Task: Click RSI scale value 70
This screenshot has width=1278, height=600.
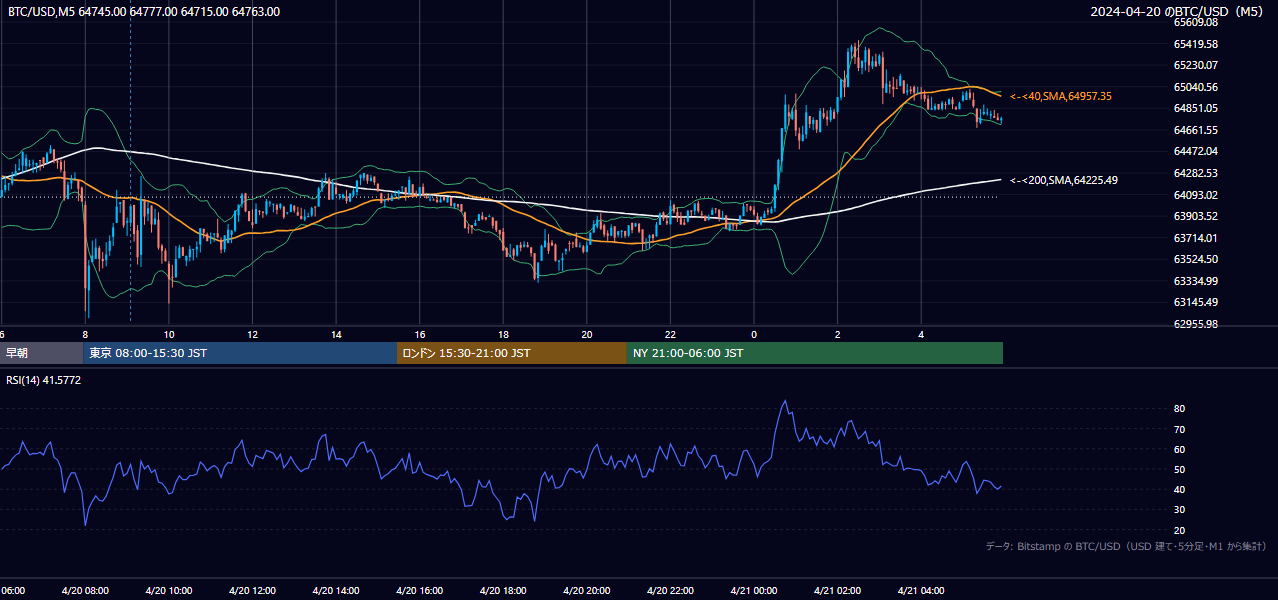Action: (x=1179, y=429)
